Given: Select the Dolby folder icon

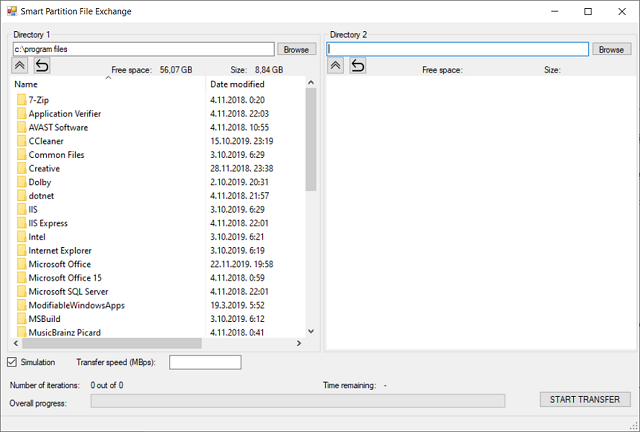Looking at the screenshot, I should [22, 182].
